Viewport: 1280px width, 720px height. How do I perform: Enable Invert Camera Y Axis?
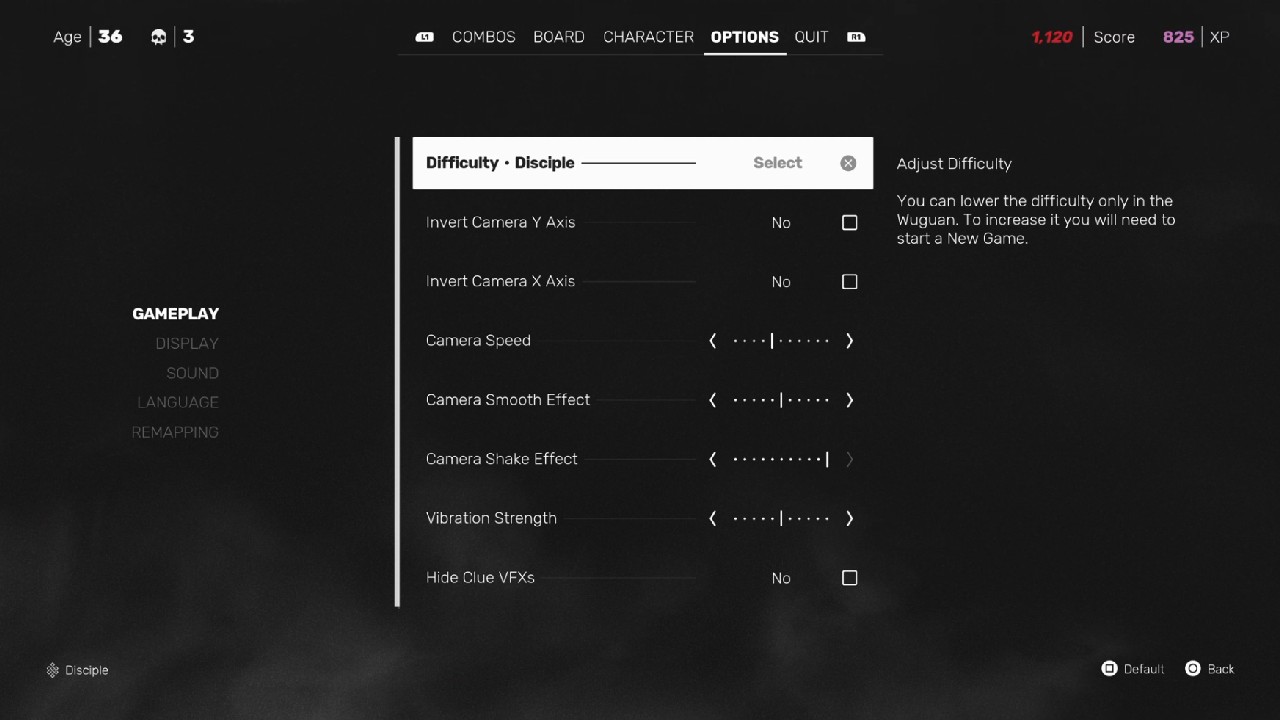pyautogui.click(x=849, y=222)
